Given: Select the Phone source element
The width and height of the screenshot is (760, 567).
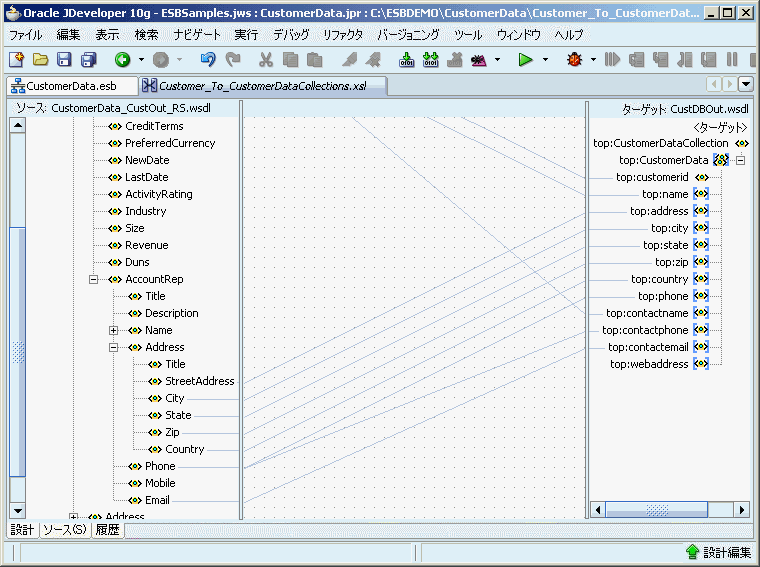Looking at the screenshot, I should point(160,466).
